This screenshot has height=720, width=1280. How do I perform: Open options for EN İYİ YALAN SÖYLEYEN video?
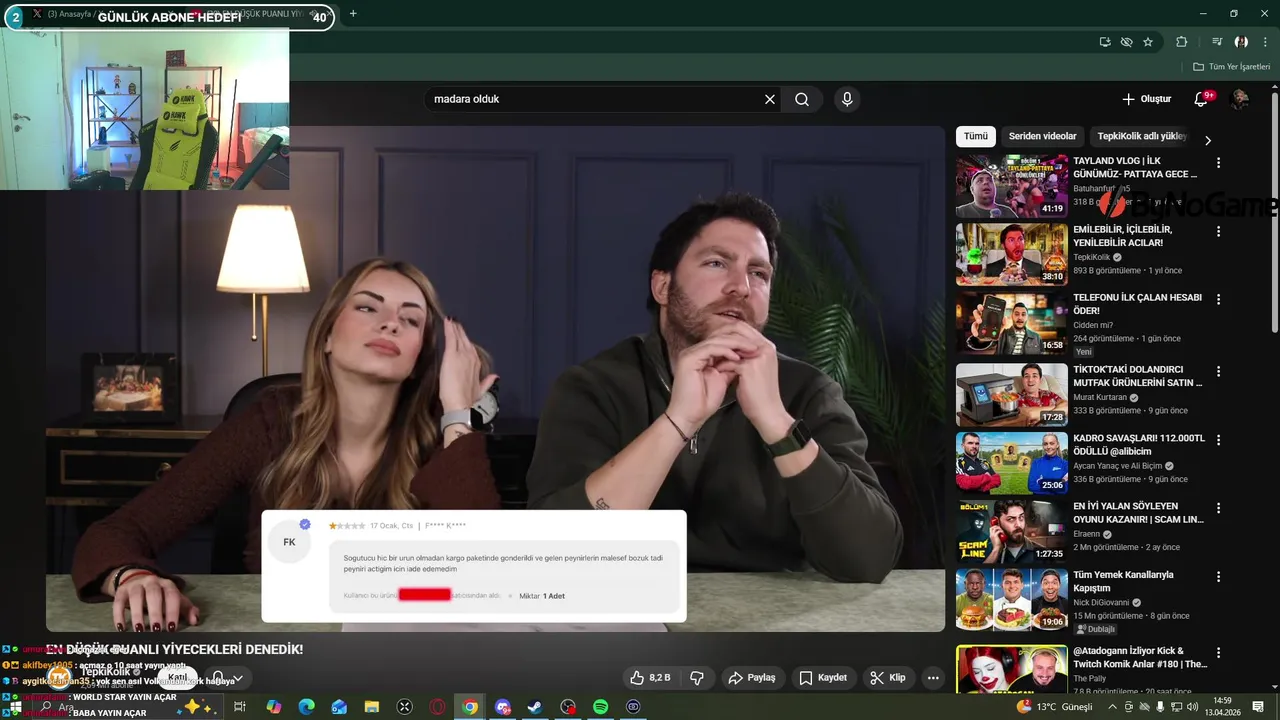pos(1218,509)
